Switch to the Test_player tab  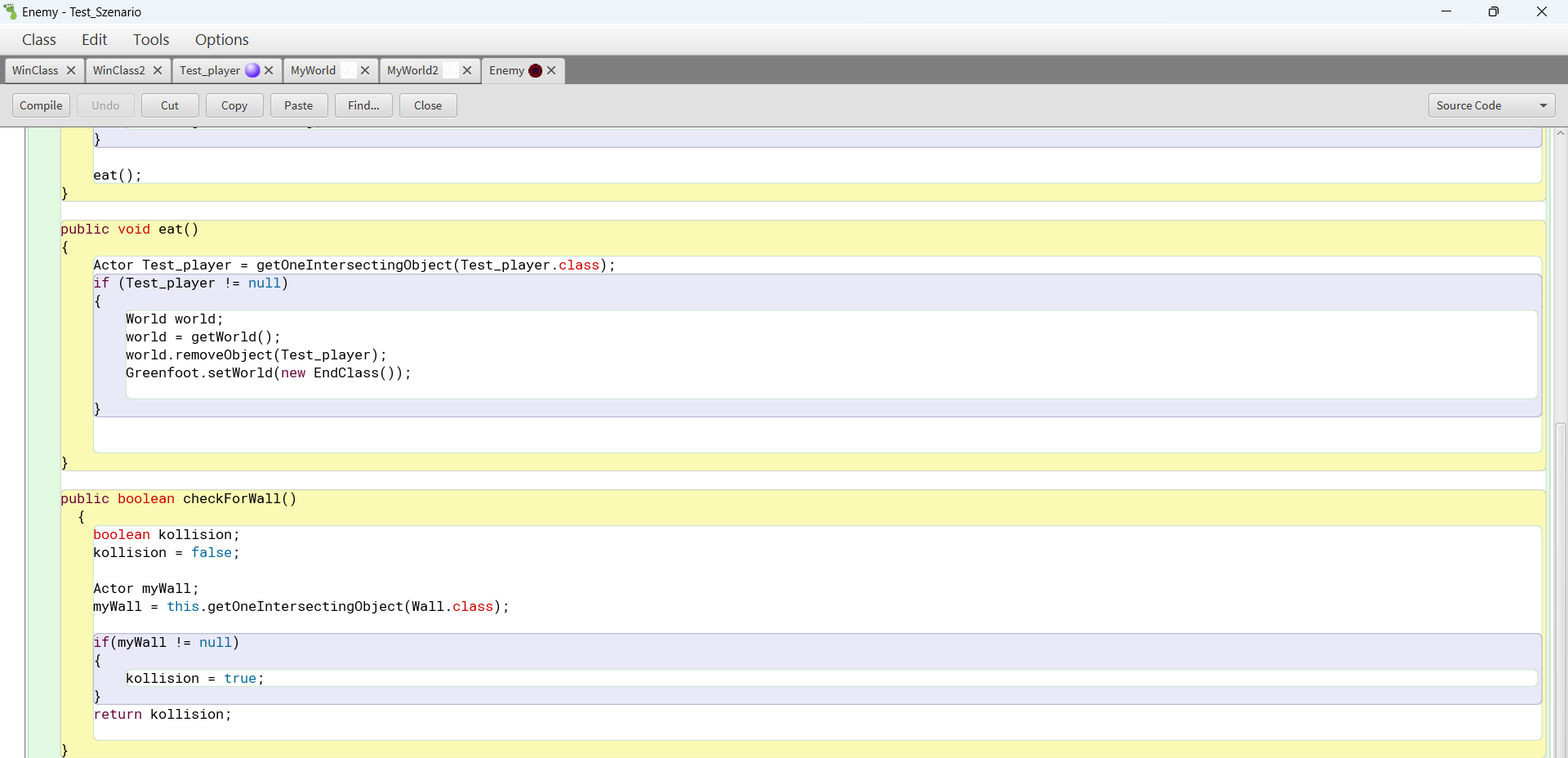tap(210, 71)
